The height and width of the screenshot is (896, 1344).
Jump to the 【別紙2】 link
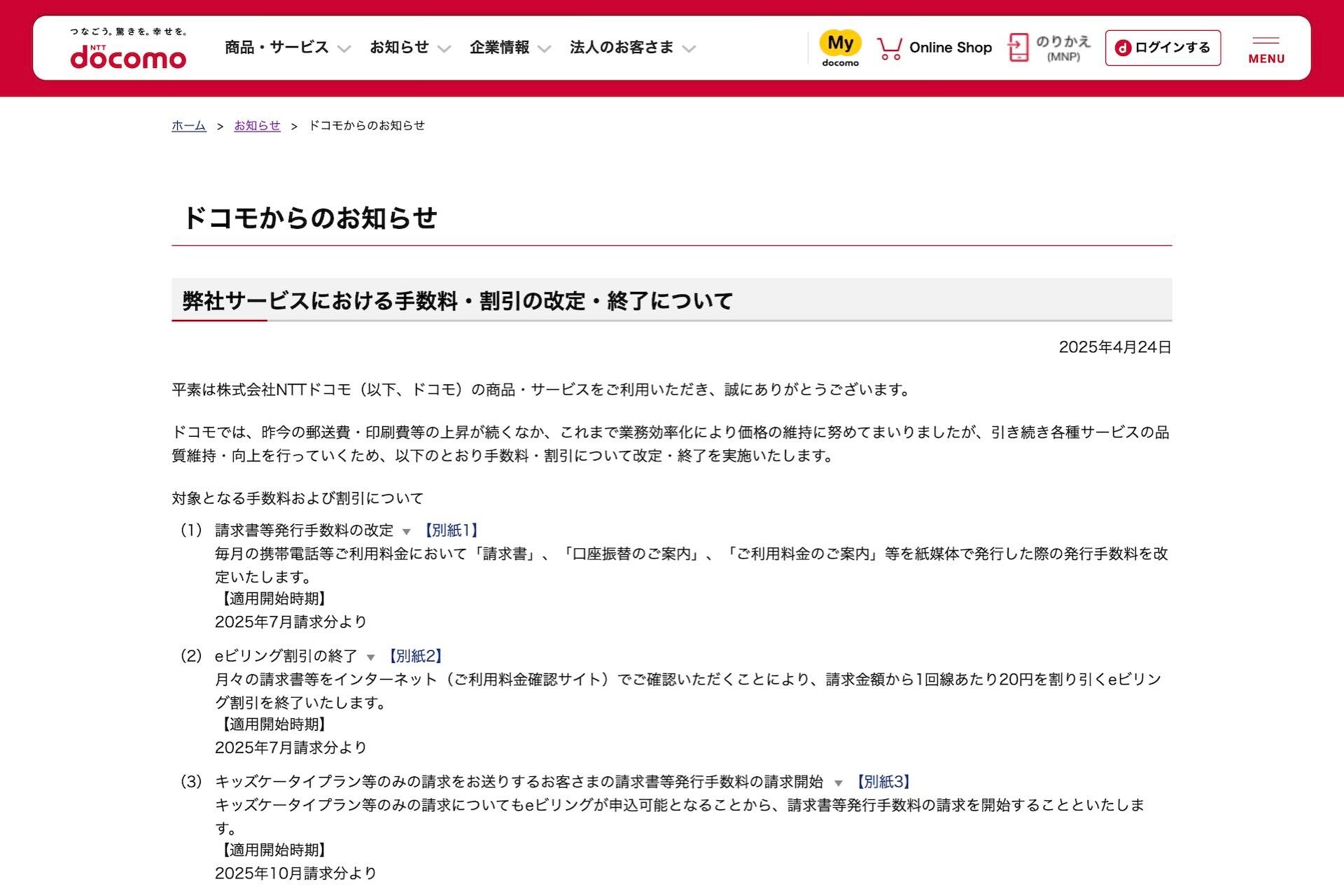[415, 656]
